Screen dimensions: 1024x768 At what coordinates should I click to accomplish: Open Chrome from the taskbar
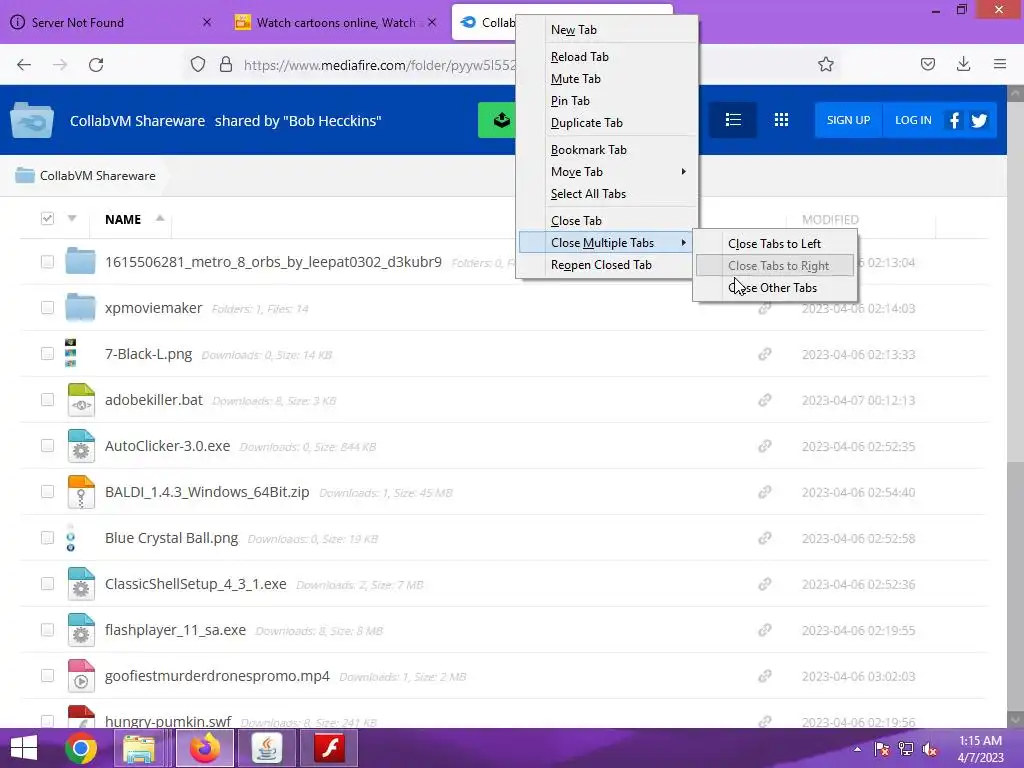(x=81, y=748)
